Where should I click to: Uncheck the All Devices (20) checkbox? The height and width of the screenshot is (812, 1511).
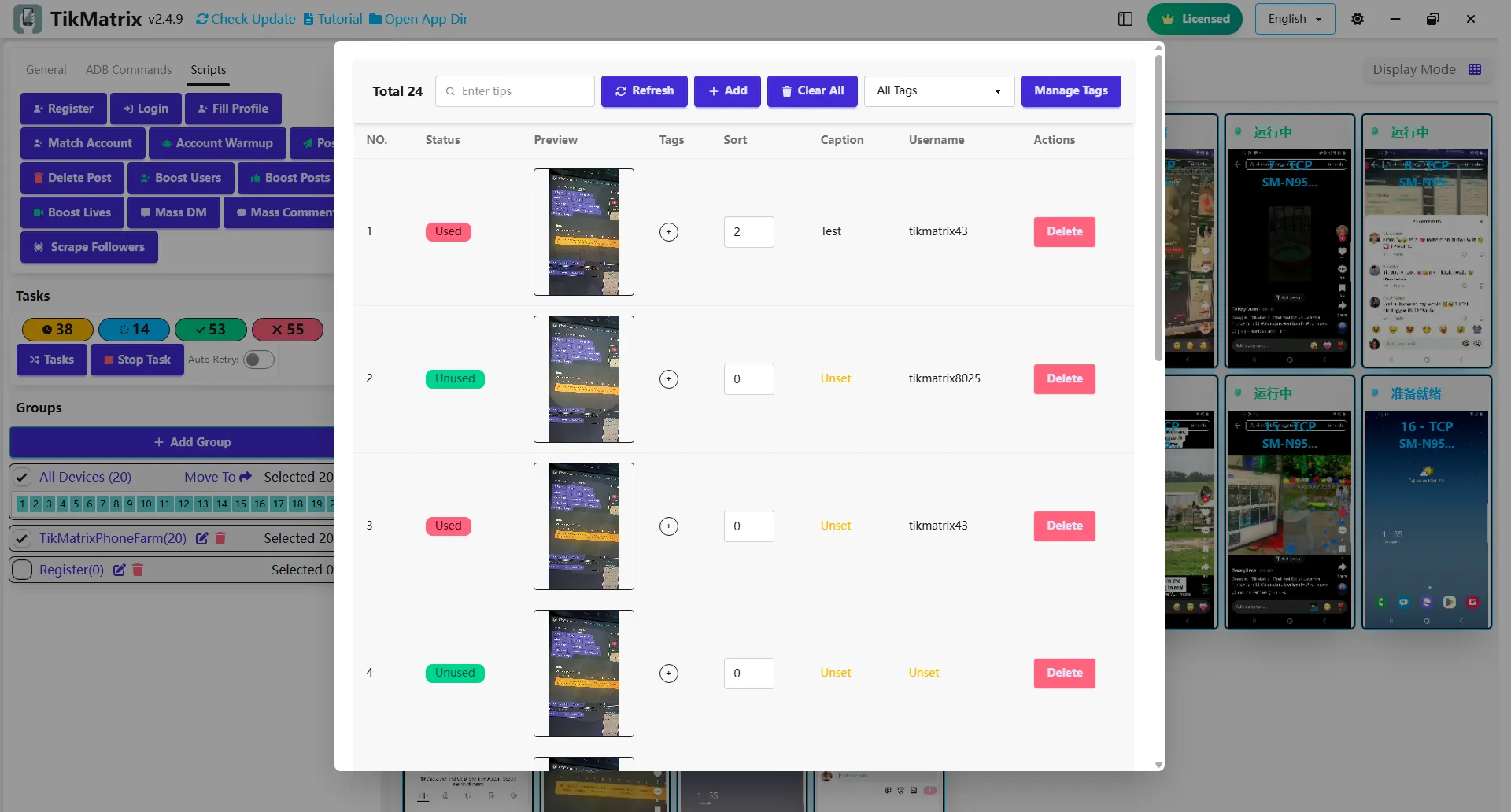[23, 477]
